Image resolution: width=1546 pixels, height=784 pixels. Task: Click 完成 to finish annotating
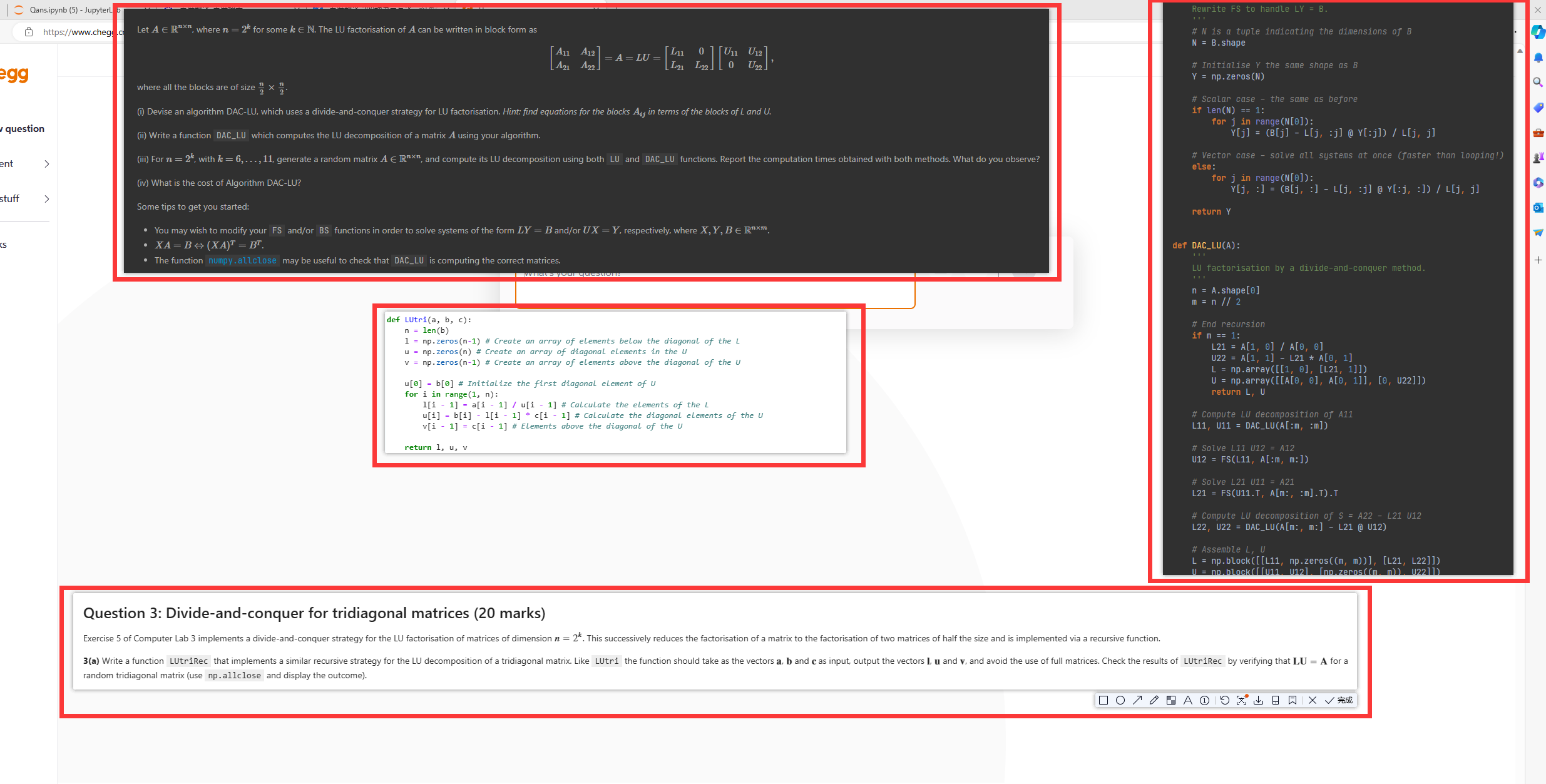coord(1343,700)
